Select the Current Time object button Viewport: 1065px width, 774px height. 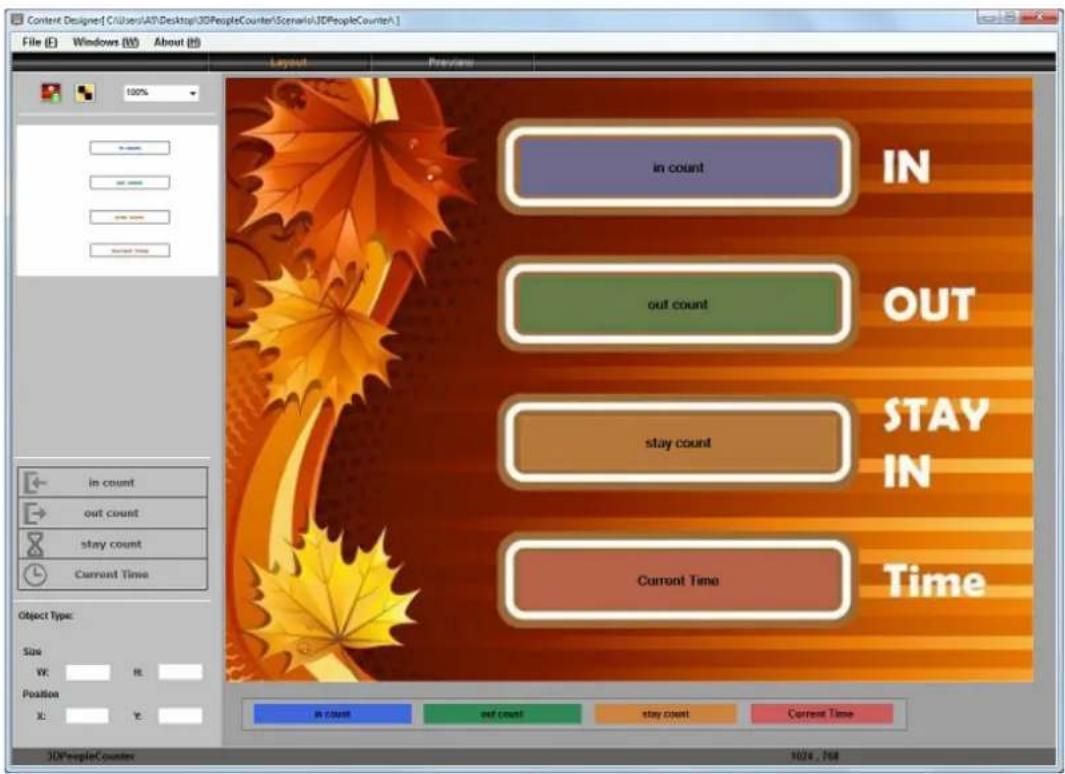coord(113,574)
